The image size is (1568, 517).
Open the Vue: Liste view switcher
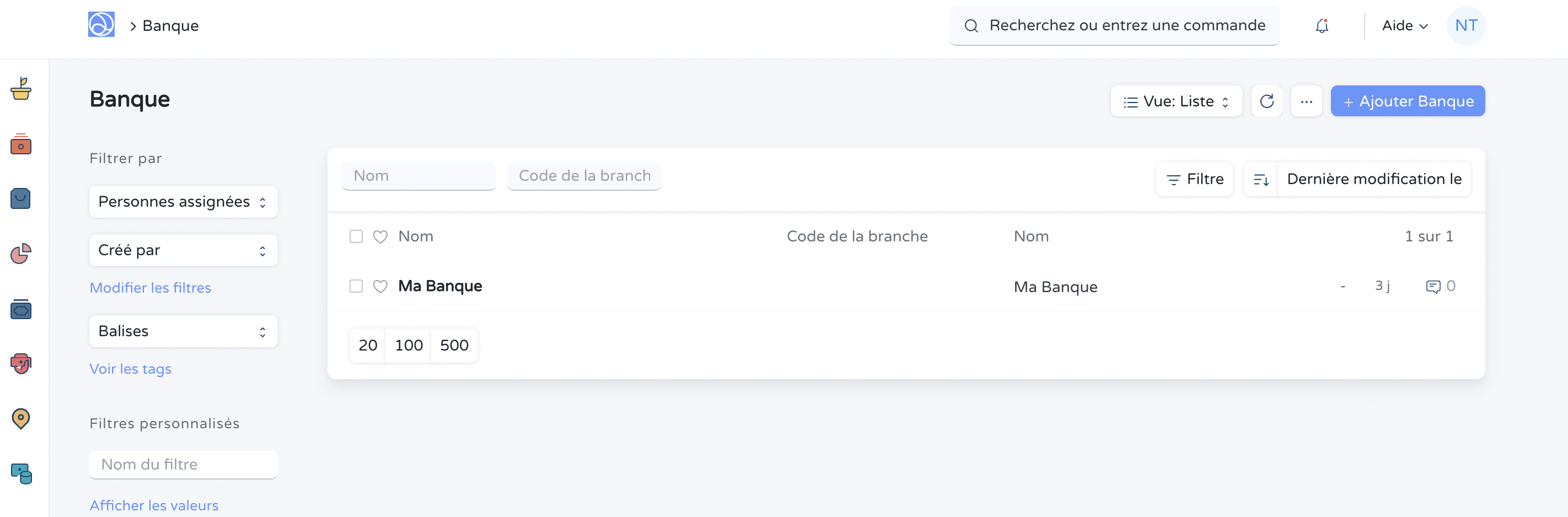point(1175,101)
